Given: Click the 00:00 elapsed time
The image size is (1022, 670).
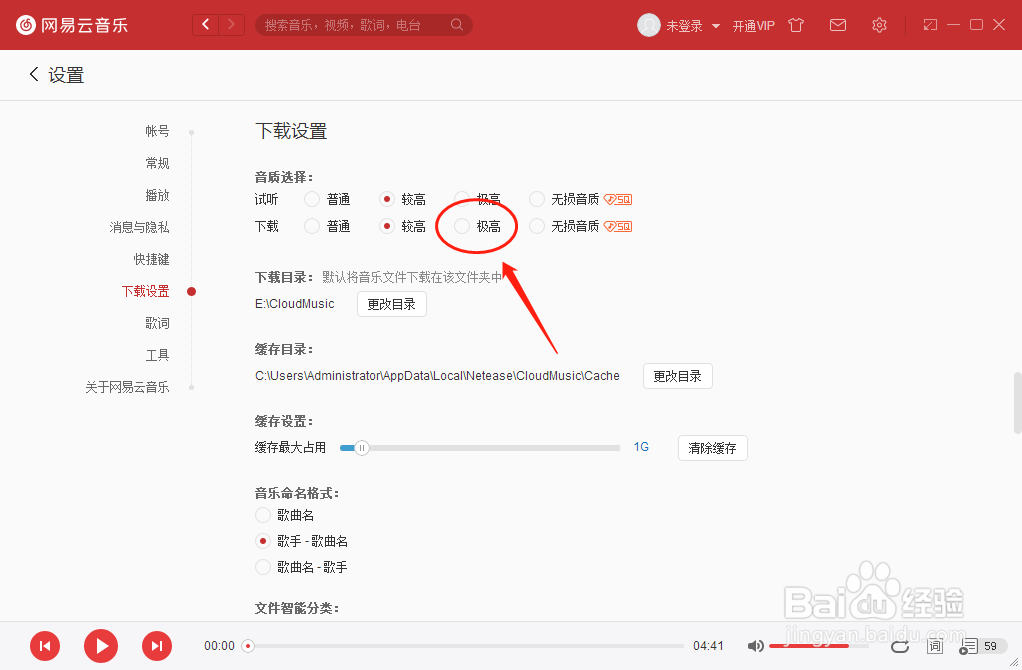Looking at the screenshot, I should pos(219,646).
